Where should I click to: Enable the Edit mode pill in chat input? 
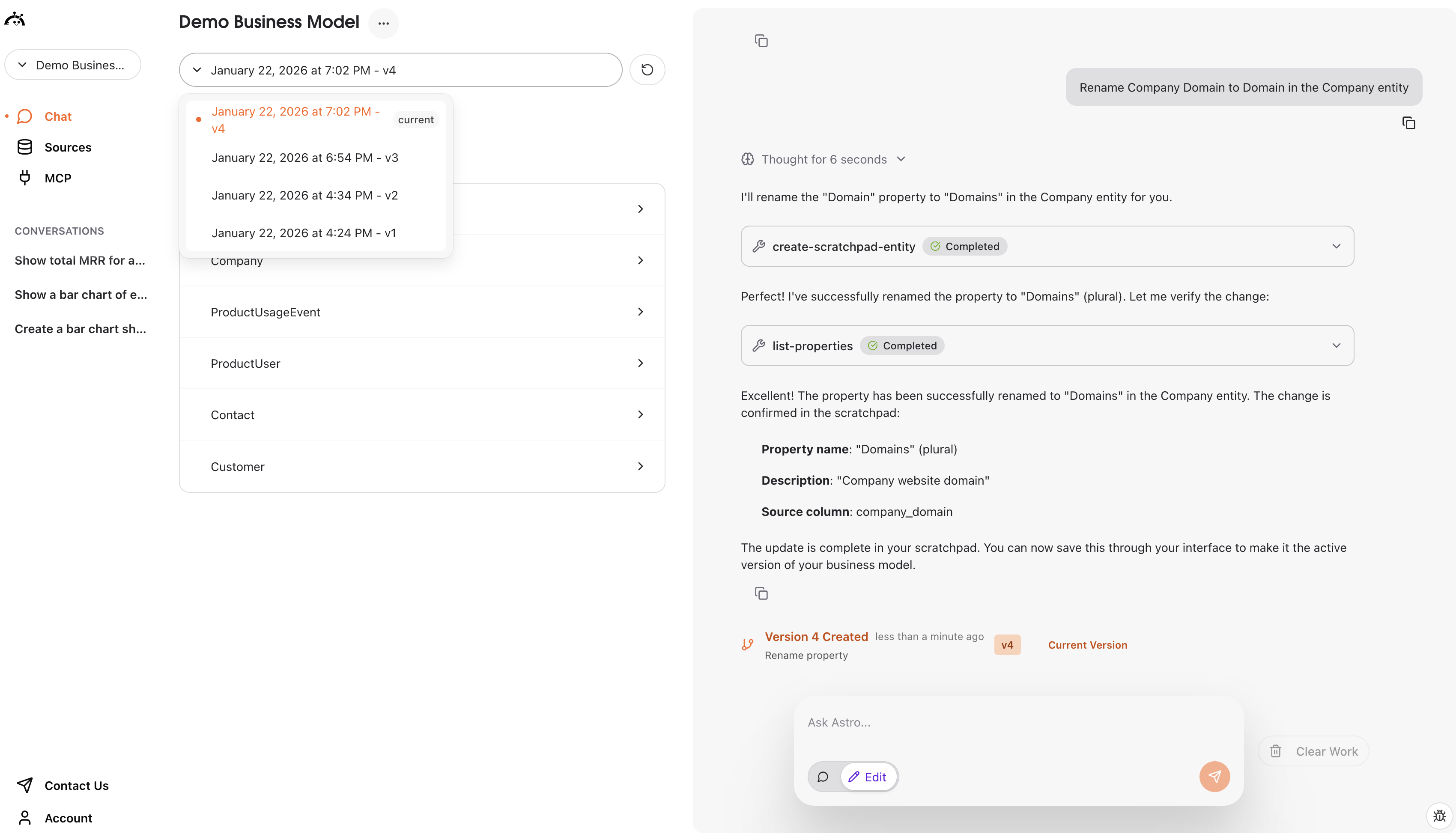point(869,777)
